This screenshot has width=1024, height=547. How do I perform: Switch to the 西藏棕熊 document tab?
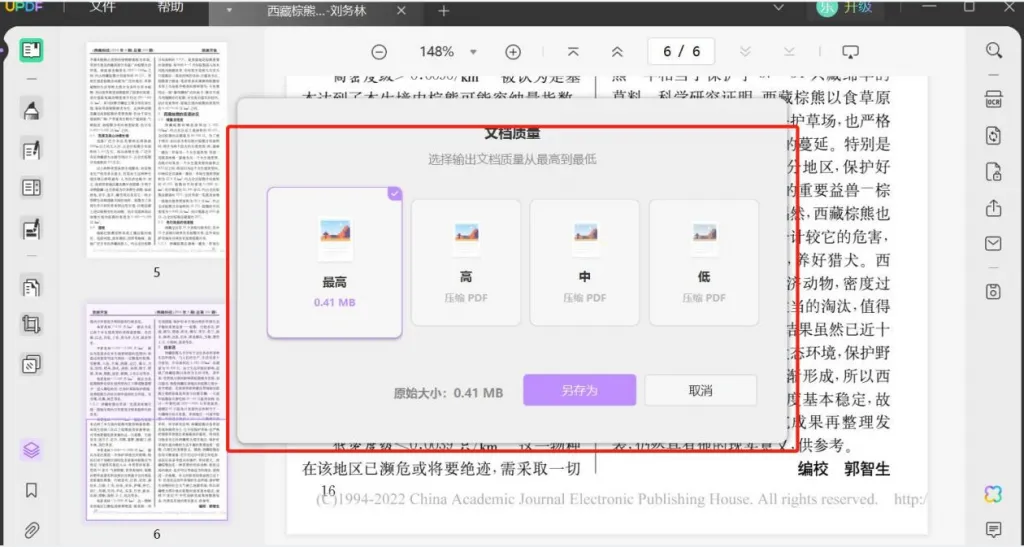click(317, 11)
